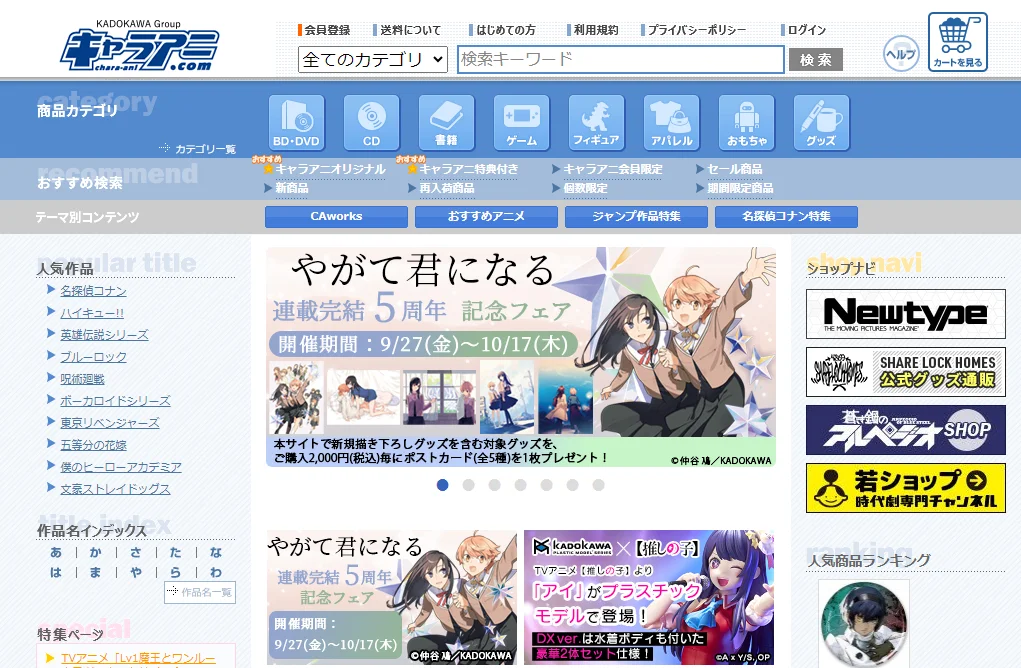
Task: Select キャラアニ特典付き recommended search
Action: (x=469, y=169)
